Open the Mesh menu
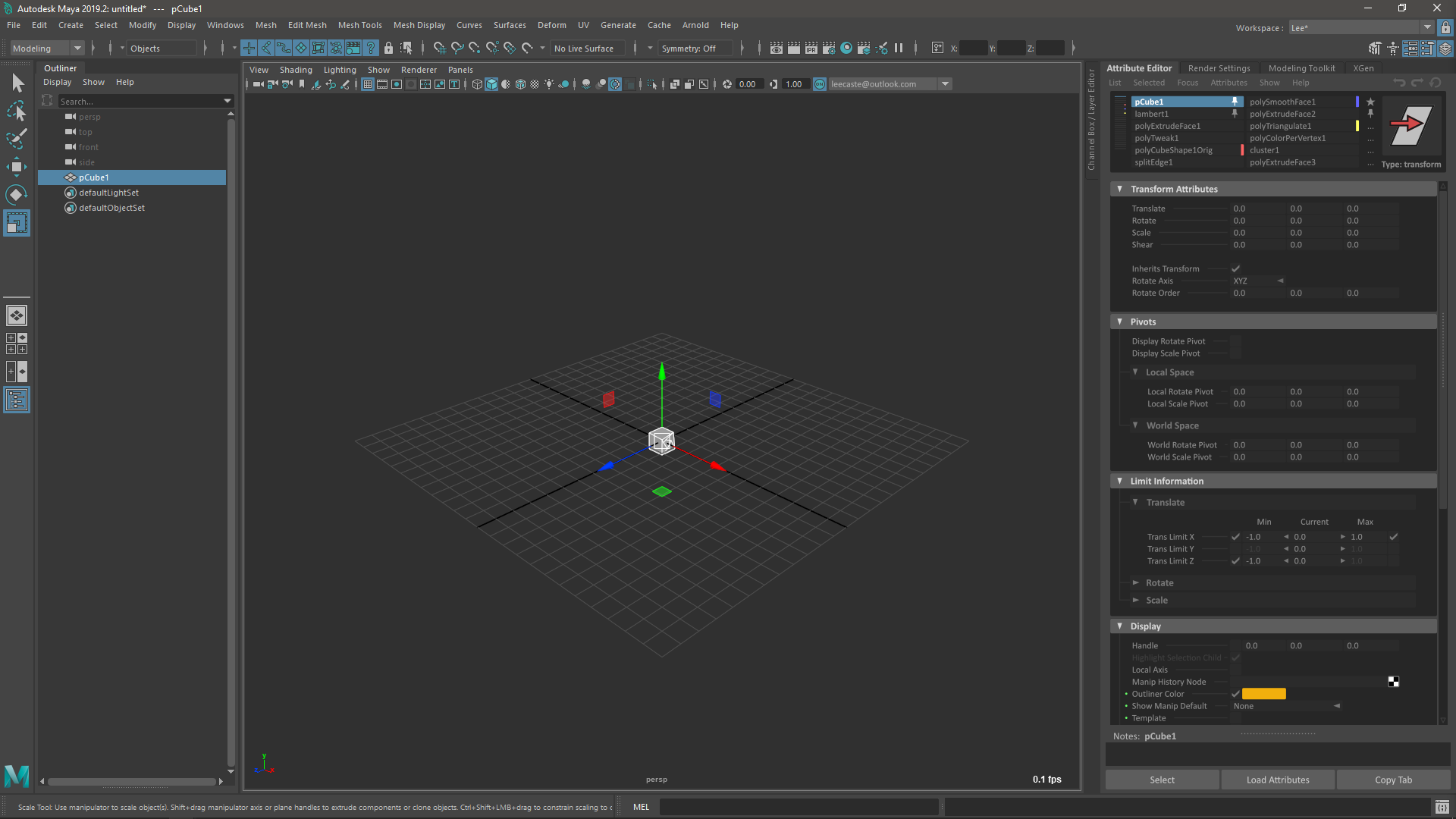This screenshot has width=1456, height=819. click(265, 24)
